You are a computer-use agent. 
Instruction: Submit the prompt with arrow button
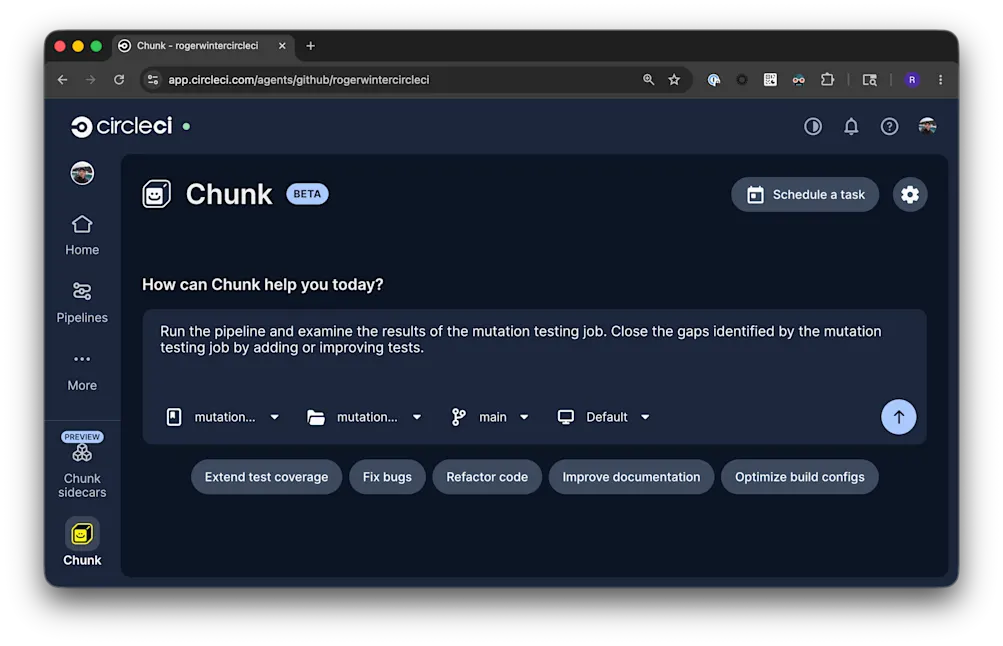(x=898, y=417)
